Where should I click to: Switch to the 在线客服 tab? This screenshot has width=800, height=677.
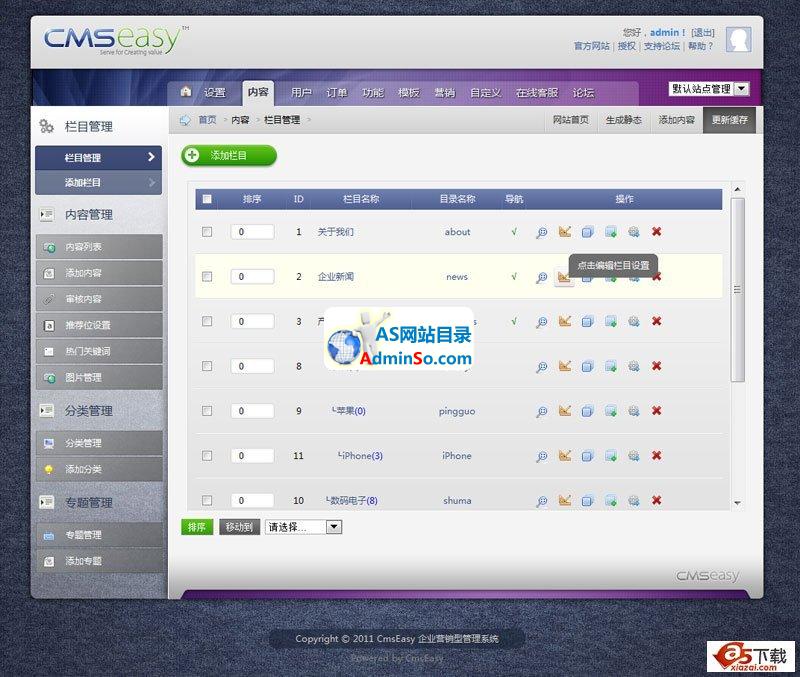[537, 93]
